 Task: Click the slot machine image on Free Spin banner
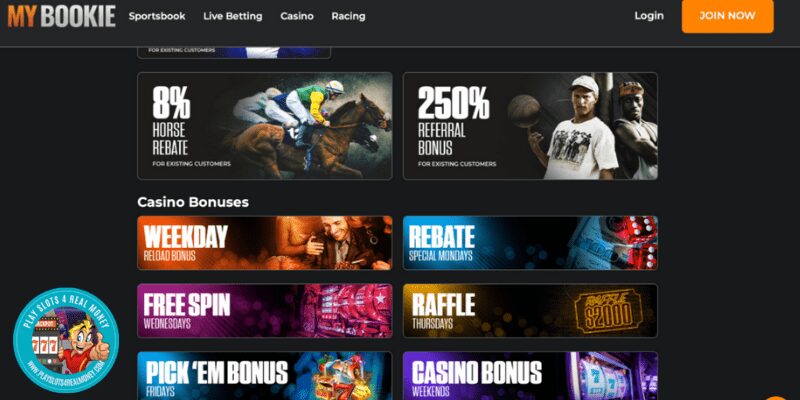(347, 311)
